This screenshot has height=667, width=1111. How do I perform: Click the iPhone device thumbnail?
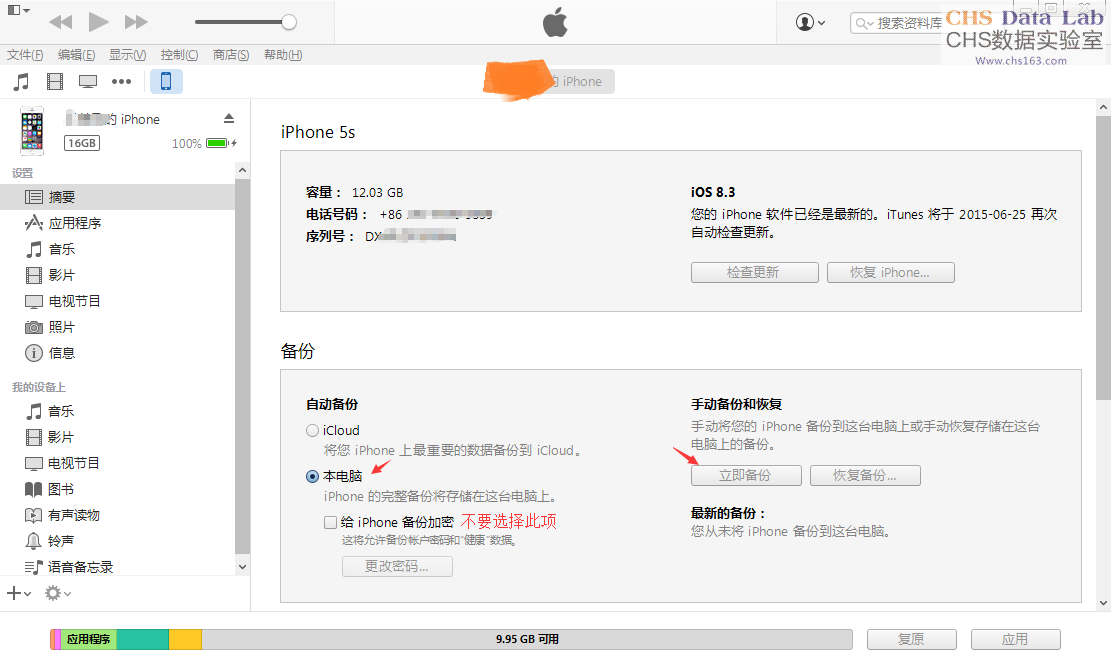32,131
